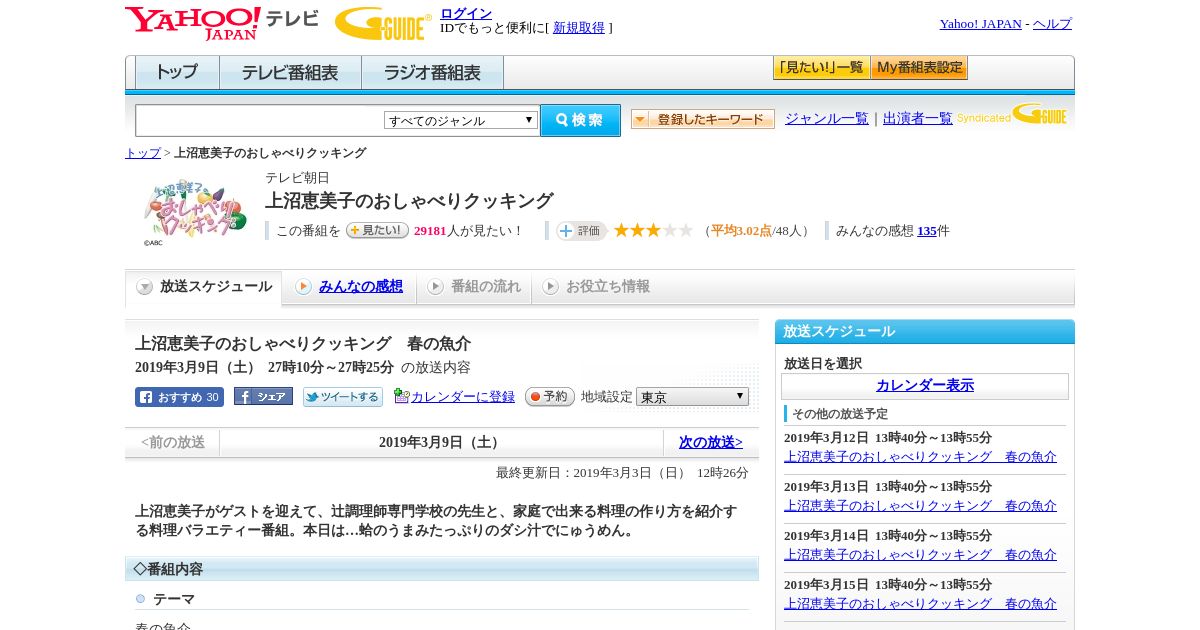1200x630 pixels.
Task: Click the 予約 record button
Action: tap(550, 396)
